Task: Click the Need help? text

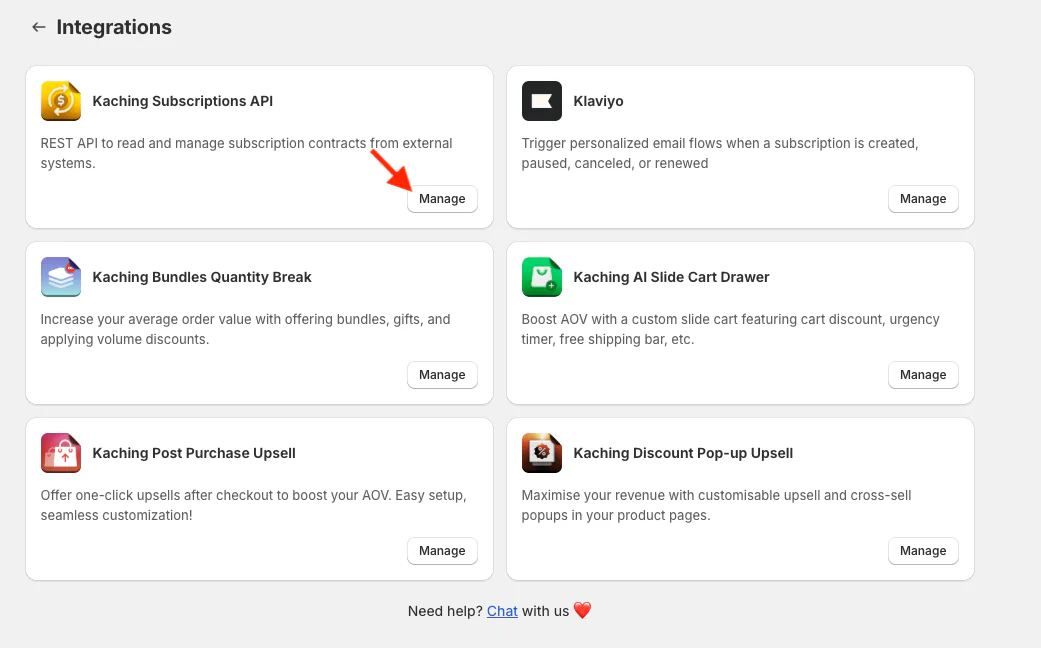Action: pos(445,611)
